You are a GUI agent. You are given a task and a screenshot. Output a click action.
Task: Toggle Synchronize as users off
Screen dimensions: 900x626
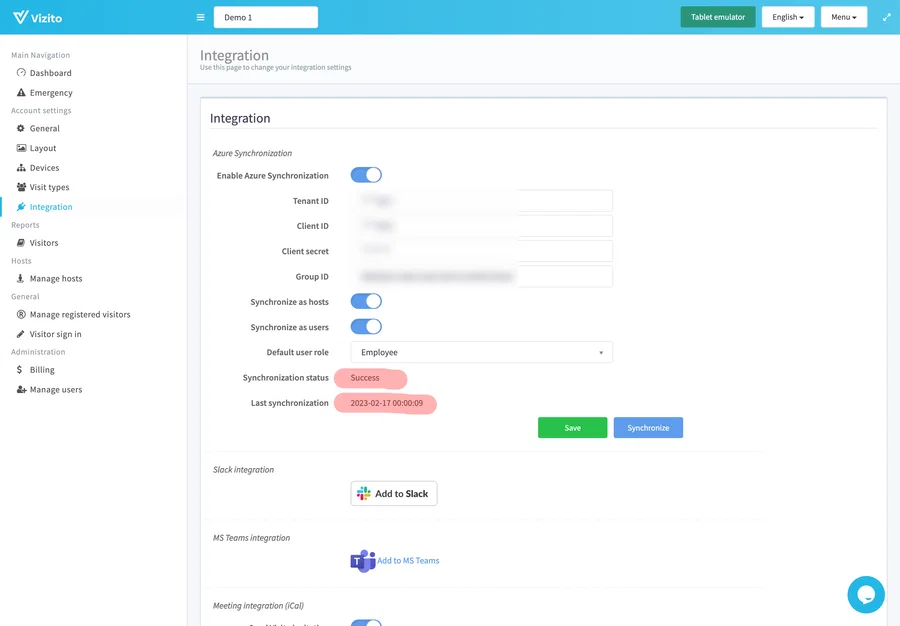pos(366,326)
